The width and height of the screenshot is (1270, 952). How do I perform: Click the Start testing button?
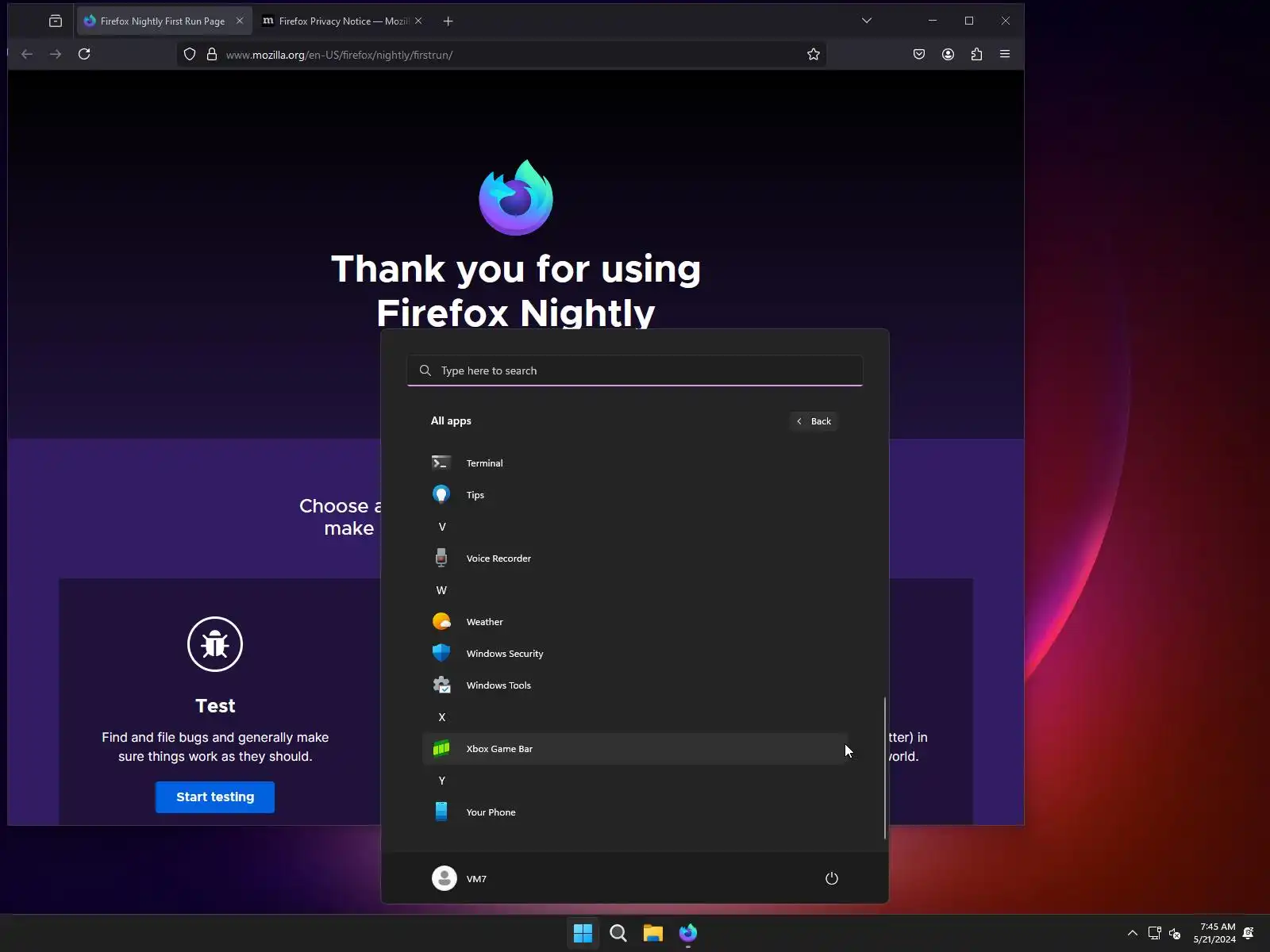(215, 797)
